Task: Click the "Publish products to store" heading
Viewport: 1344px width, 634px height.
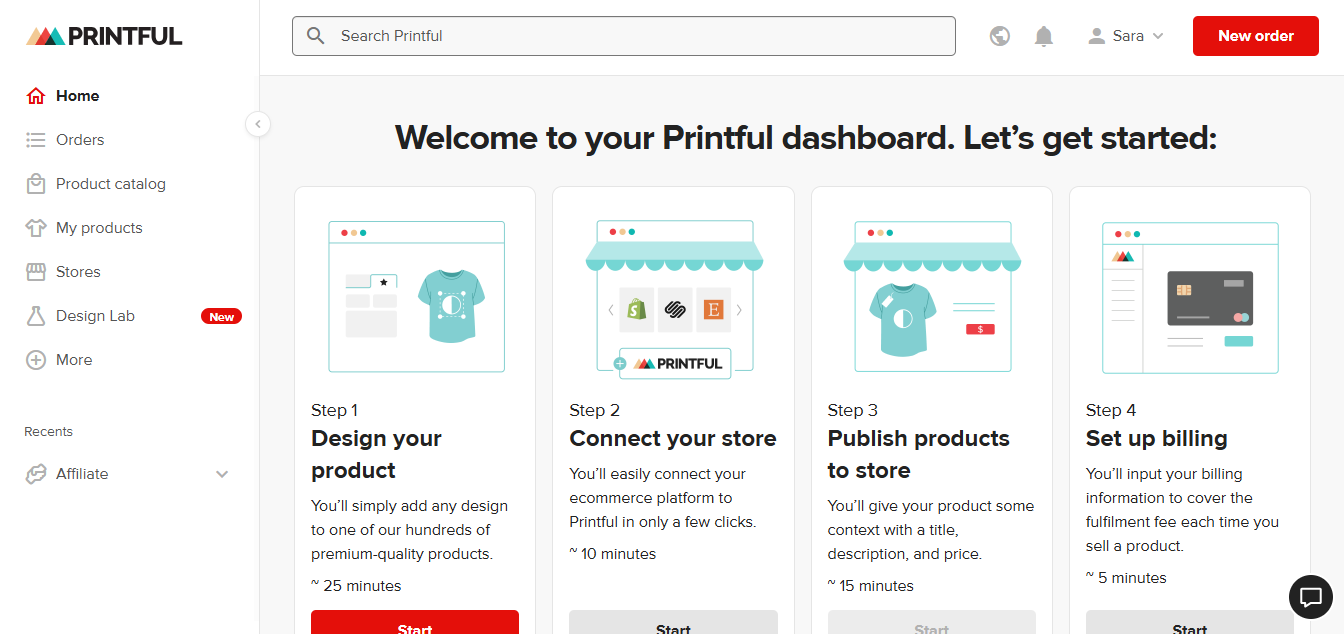Action: (x=919, y=454)
